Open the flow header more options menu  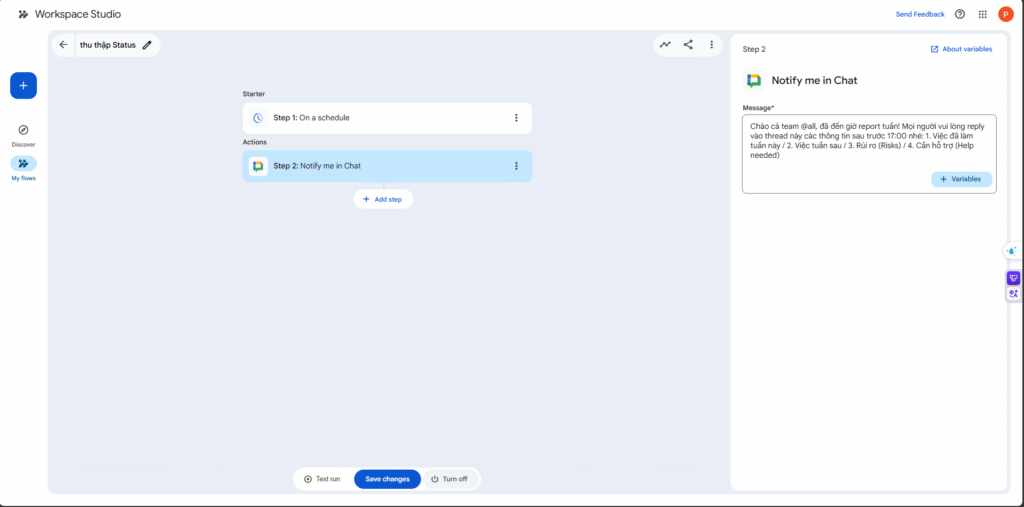click(711, 45)
